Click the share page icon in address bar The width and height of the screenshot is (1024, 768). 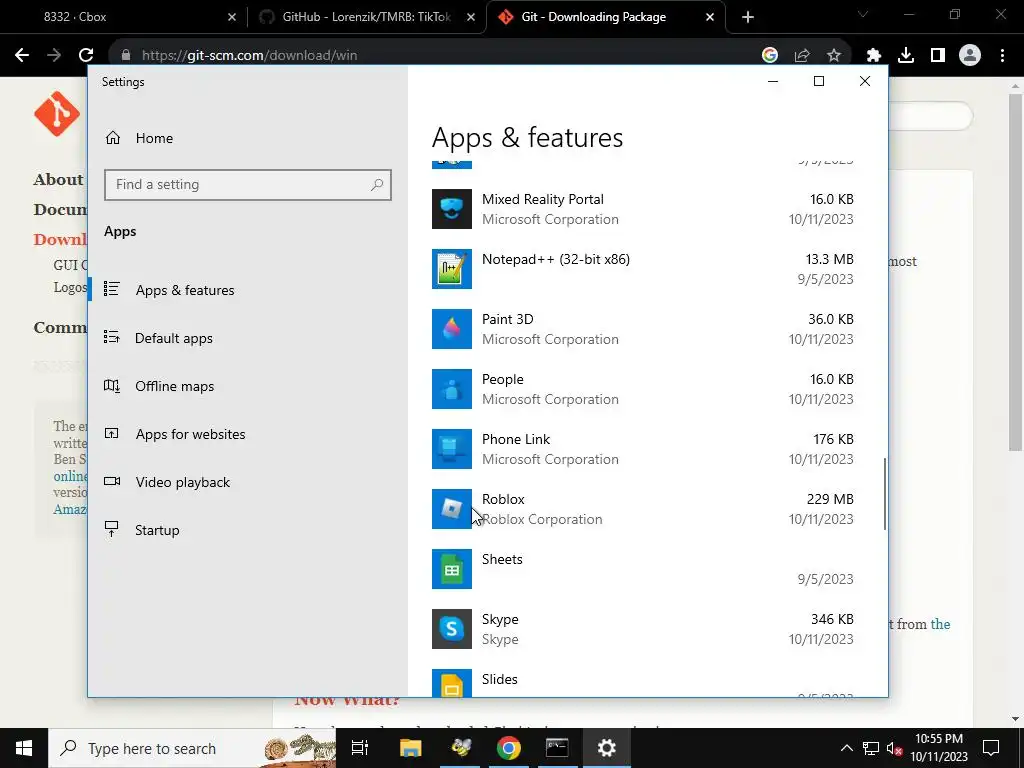pos(802,56)
